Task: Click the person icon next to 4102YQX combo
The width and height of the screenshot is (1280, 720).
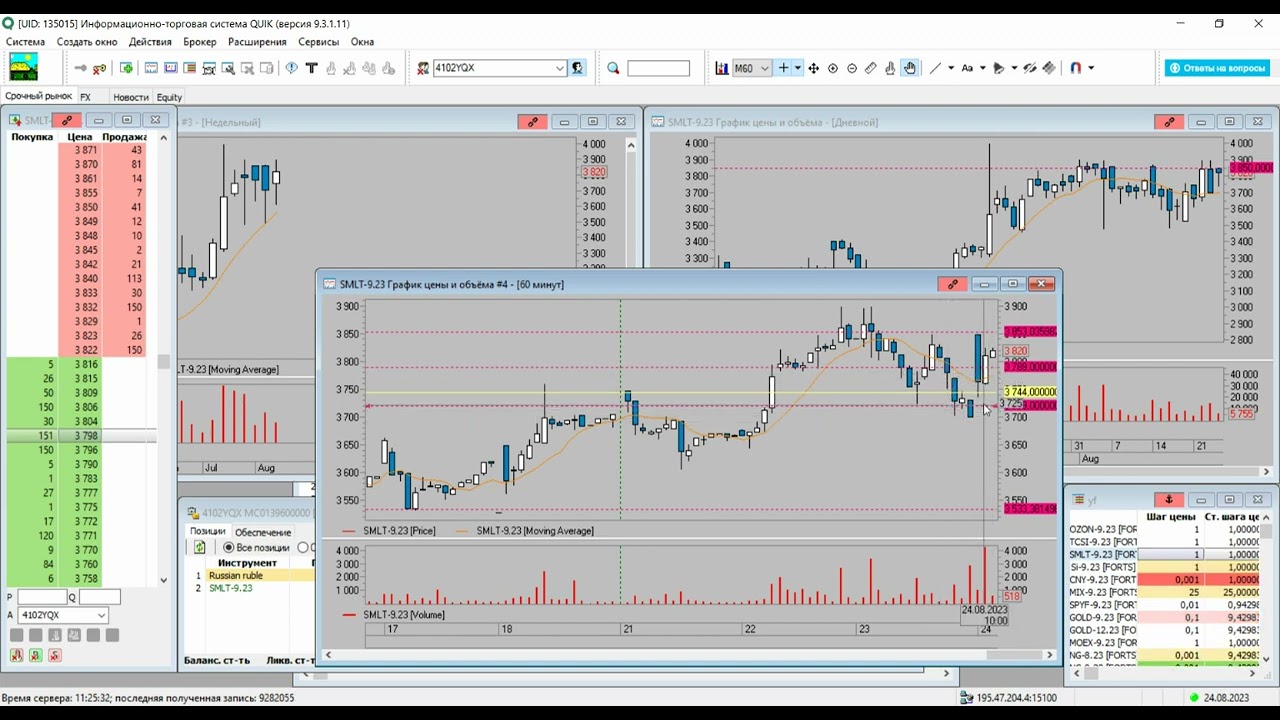Action: pyautogui.click(x=577, y=68)
